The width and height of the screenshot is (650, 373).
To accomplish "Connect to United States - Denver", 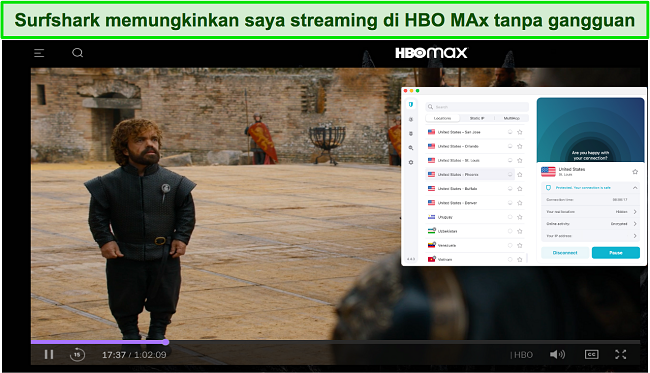I will (x=470, y=203).
